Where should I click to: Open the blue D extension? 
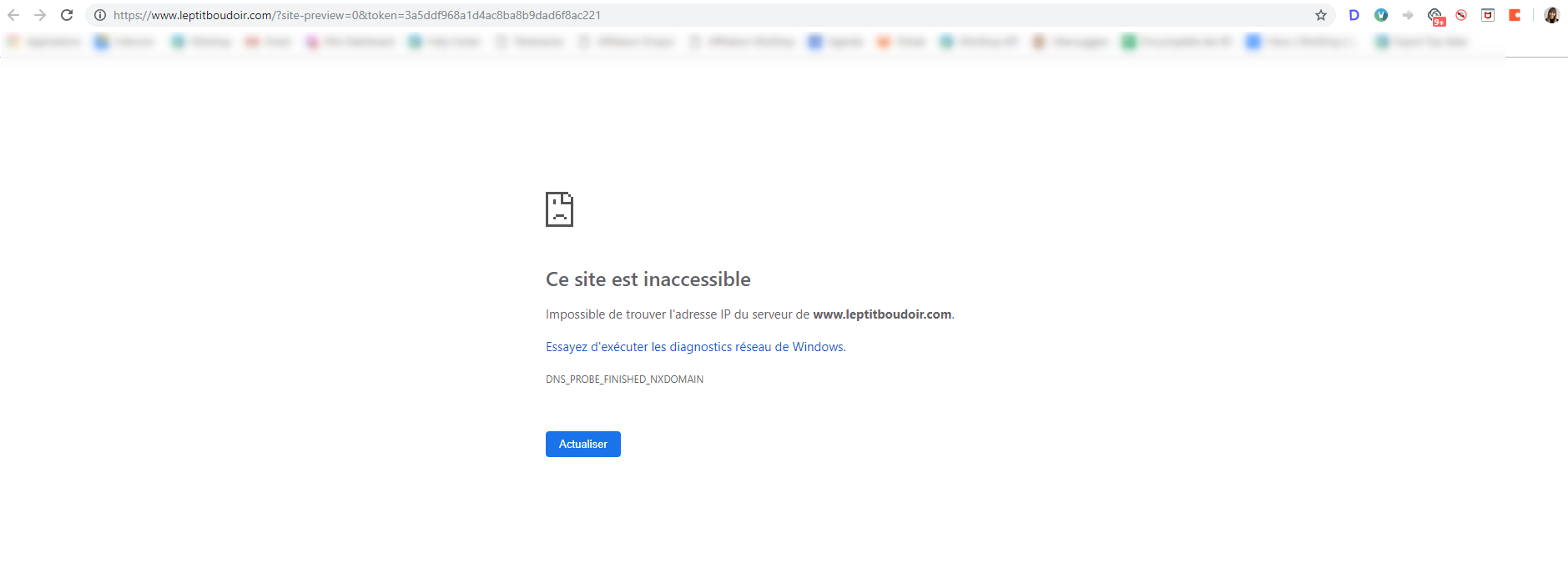point(1354,15)
